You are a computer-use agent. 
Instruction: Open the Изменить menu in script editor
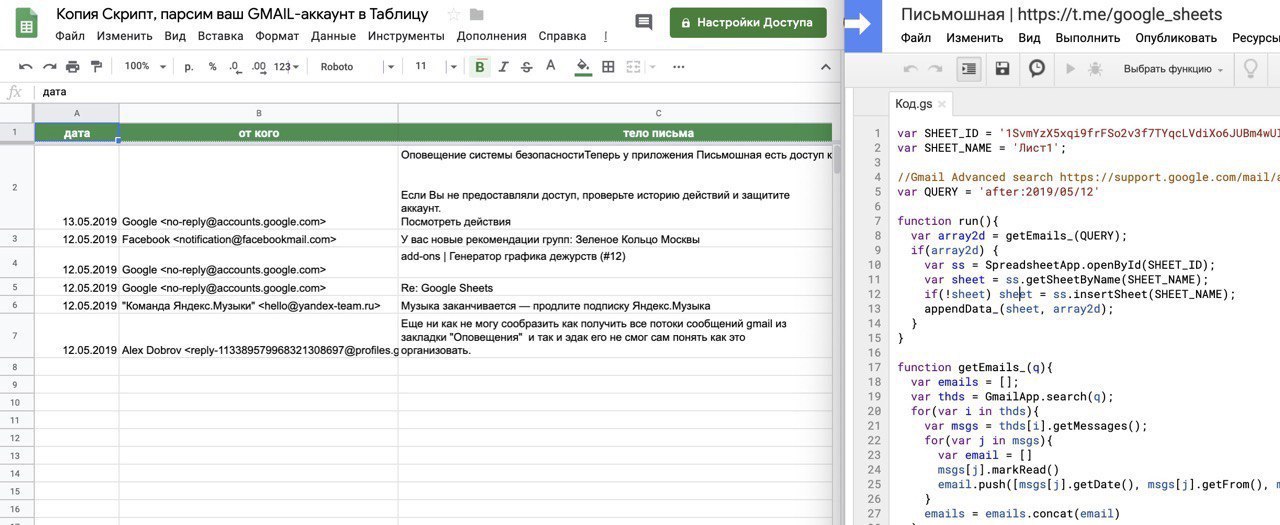click(x=974, y=38)
